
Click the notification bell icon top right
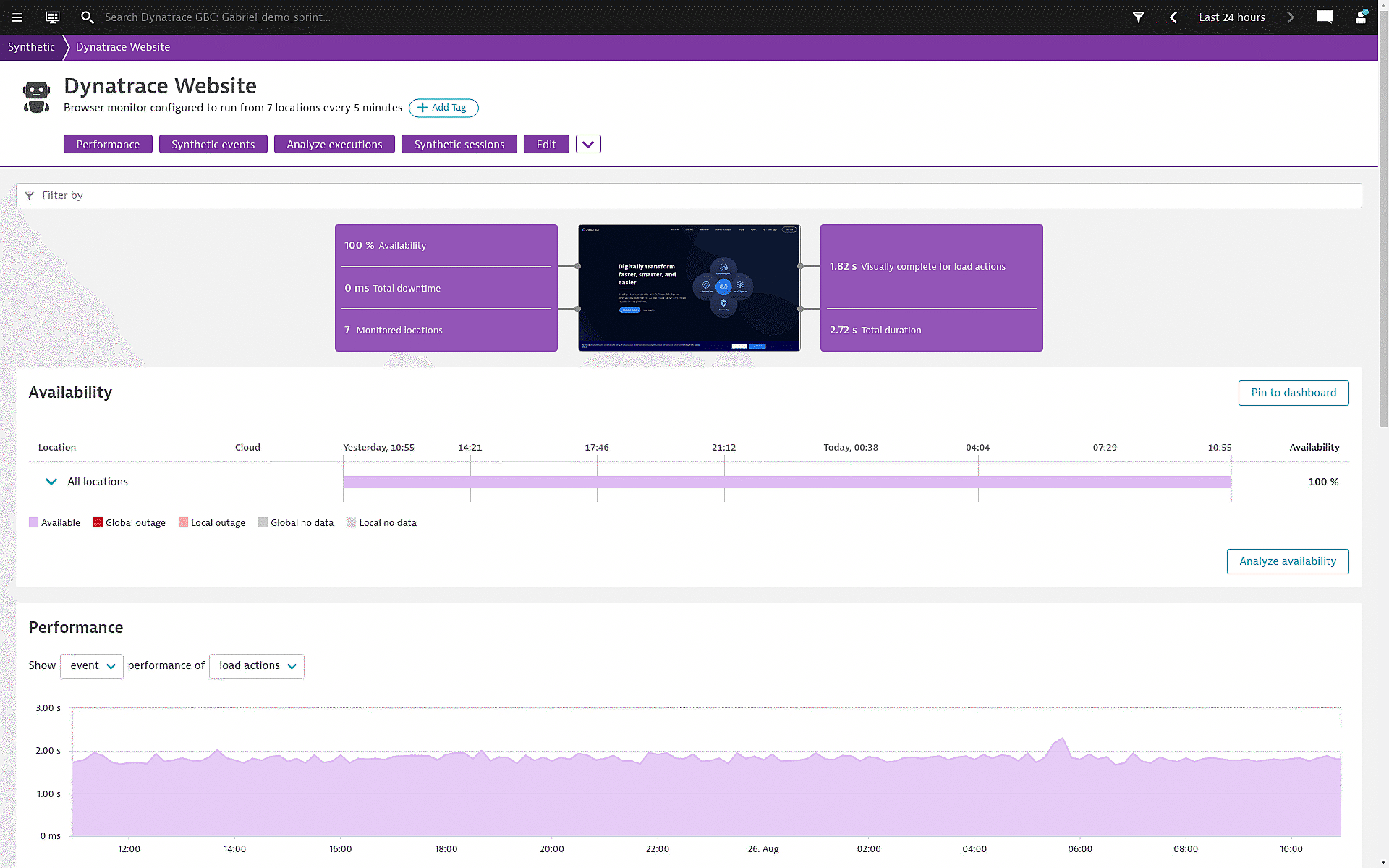click(1361, 17)
